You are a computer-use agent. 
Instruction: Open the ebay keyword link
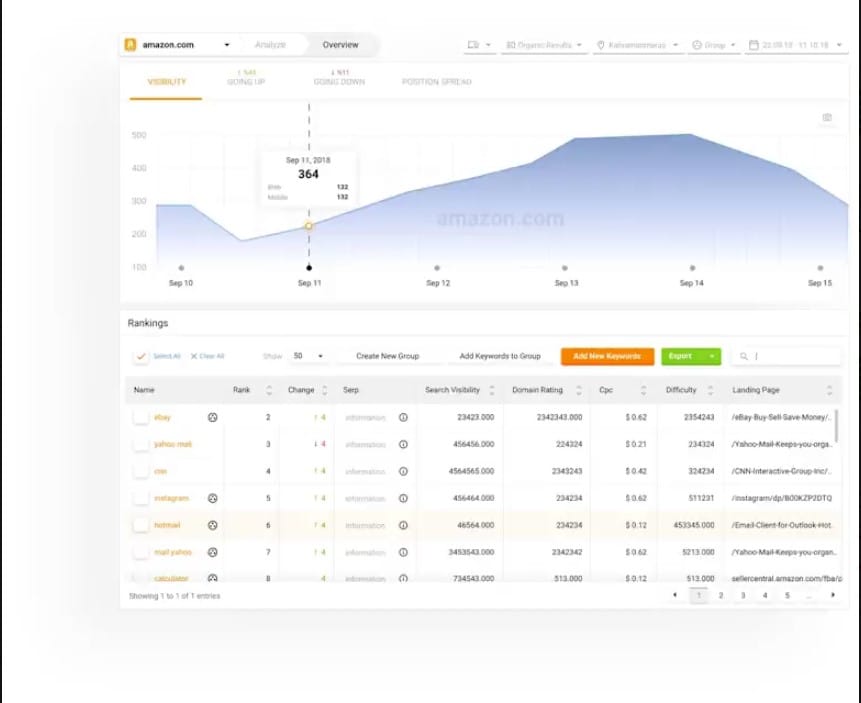point(163,417)
